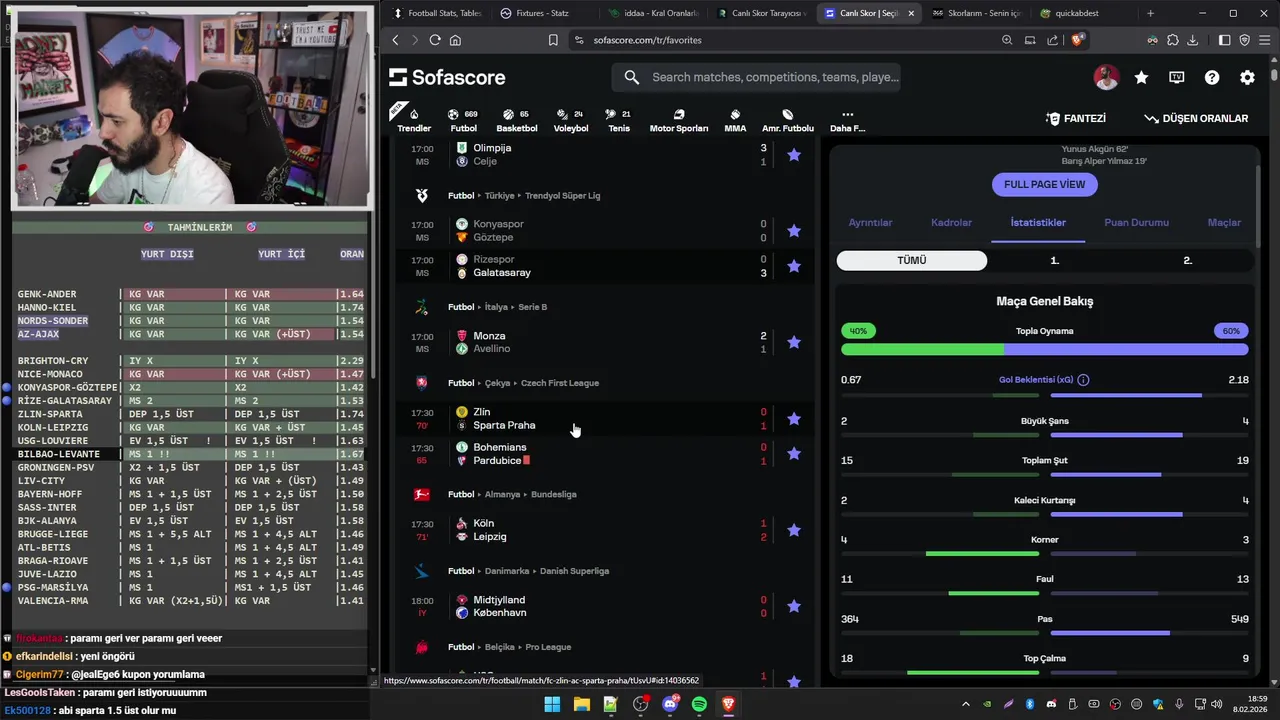Select the TÜMÜ period filter
1280x720 pixels.
coord(912,260)
